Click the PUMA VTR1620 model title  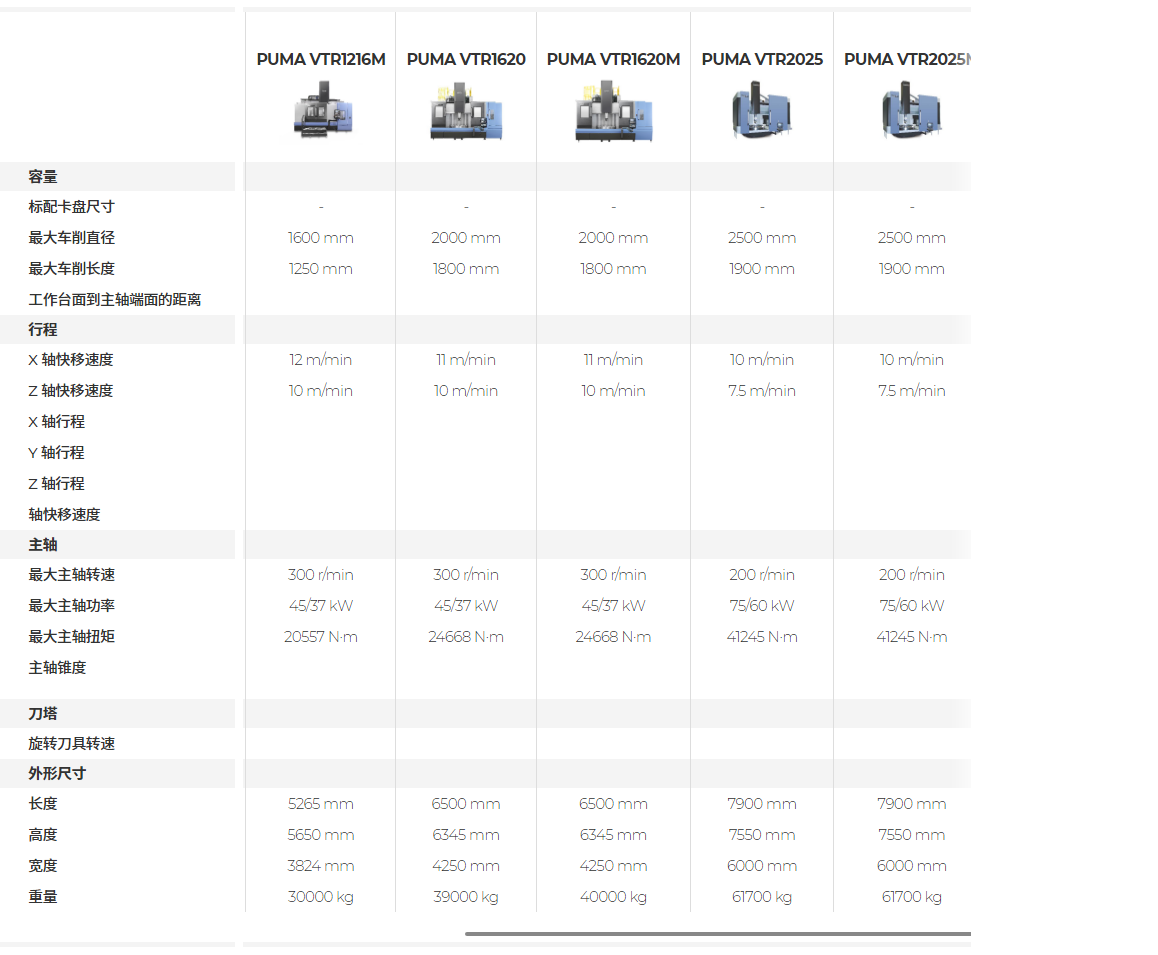[466, 59]
